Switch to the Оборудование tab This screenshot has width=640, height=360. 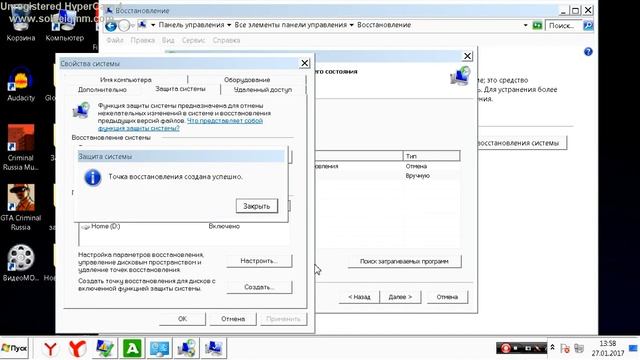click(247, 80)
